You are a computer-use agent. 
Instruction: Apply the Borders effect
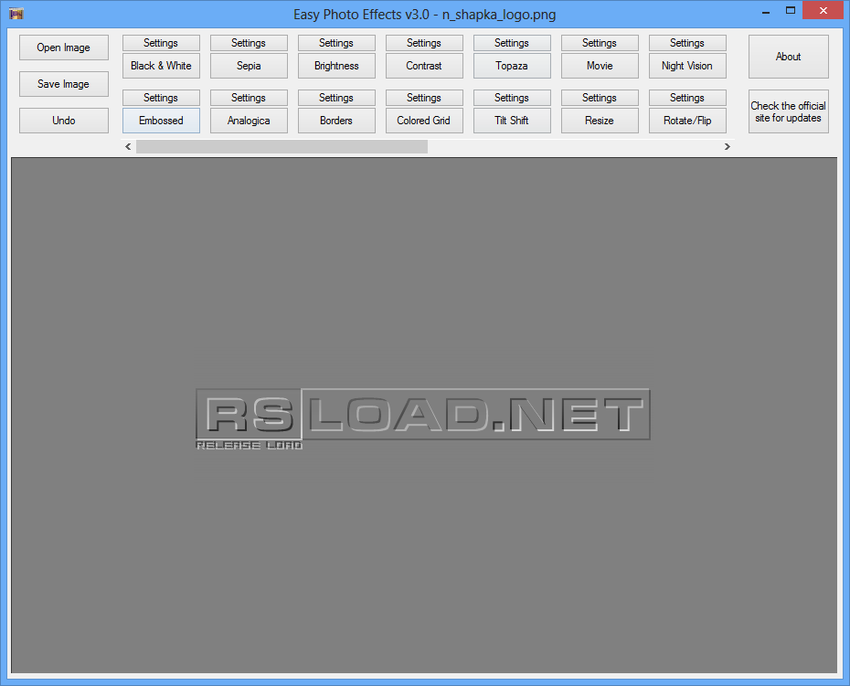pos(337,120)
